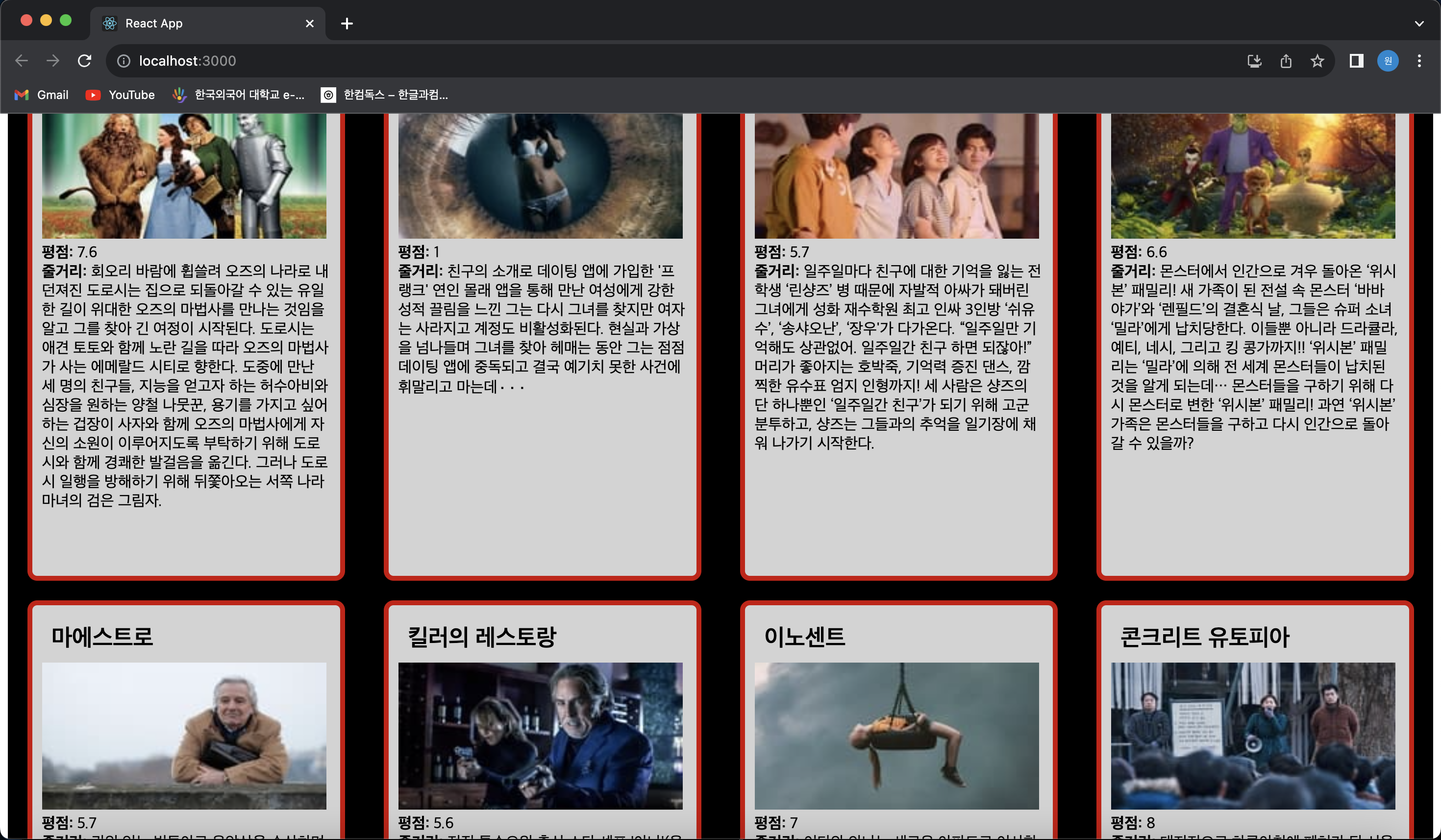
Task: Open the 한국외국어 대학교 e-... bookmark
Action: (238, 95)
